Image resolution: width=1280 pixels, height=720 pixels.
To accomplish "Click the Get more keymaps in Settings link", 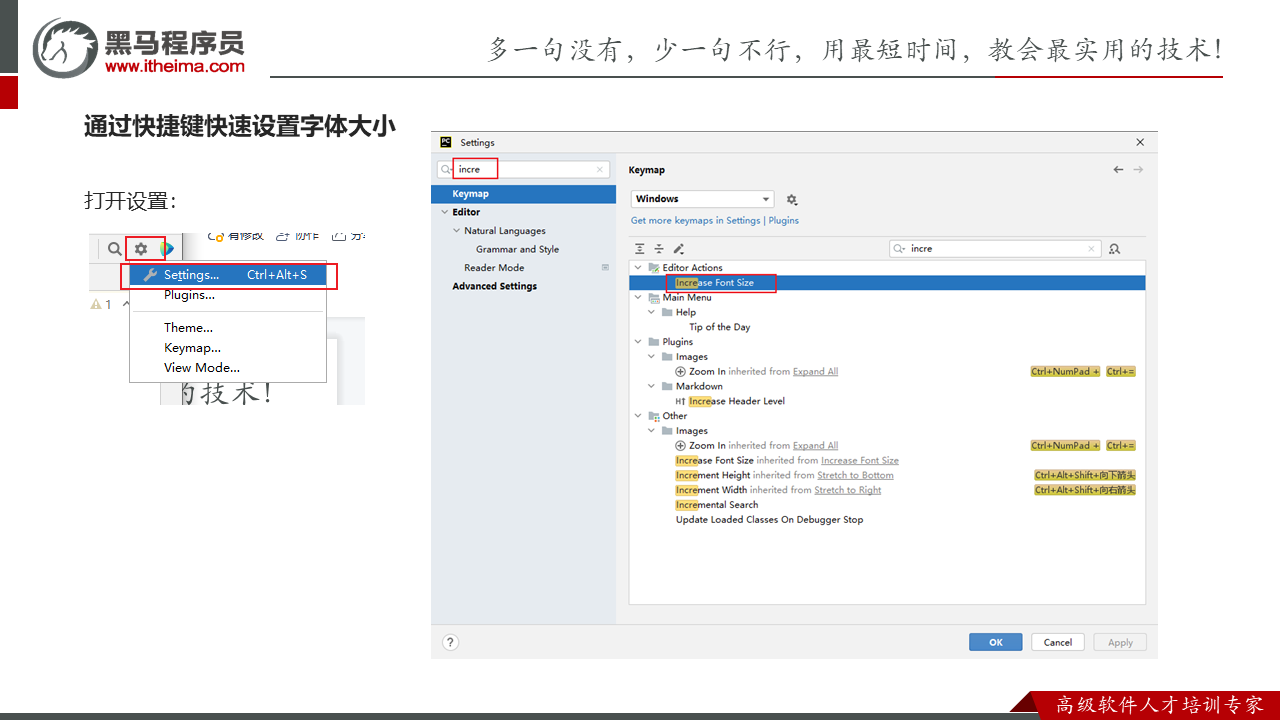I will (695, 220).
